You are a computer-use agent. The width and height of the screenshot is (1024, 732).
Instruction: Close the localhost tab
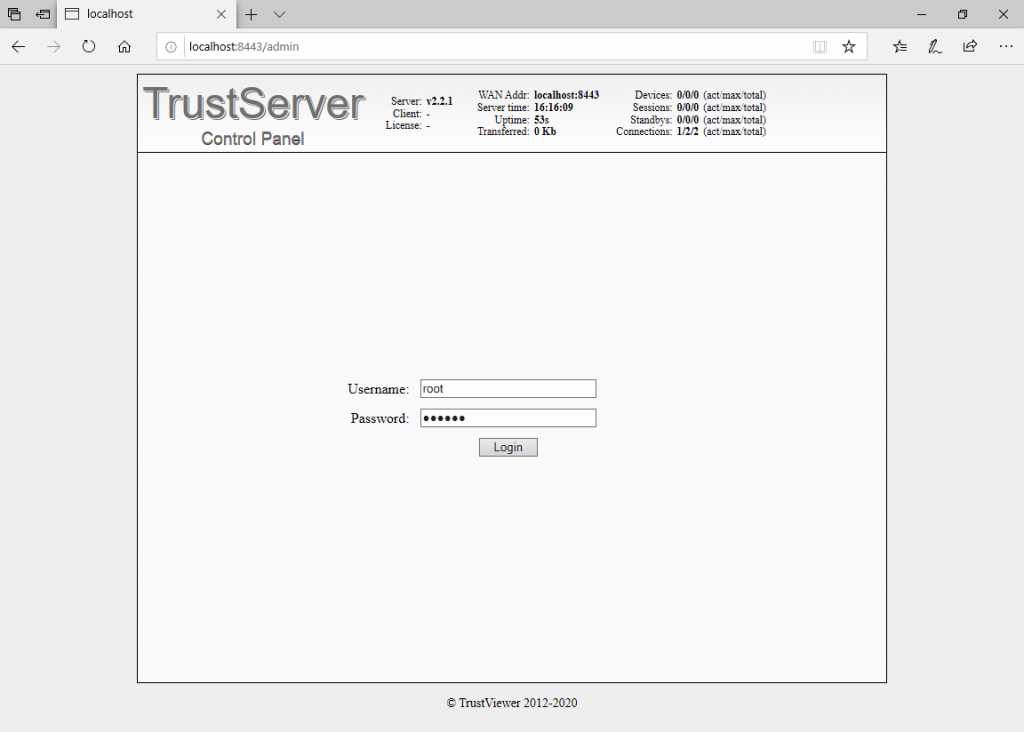click(x=221, y=14)
